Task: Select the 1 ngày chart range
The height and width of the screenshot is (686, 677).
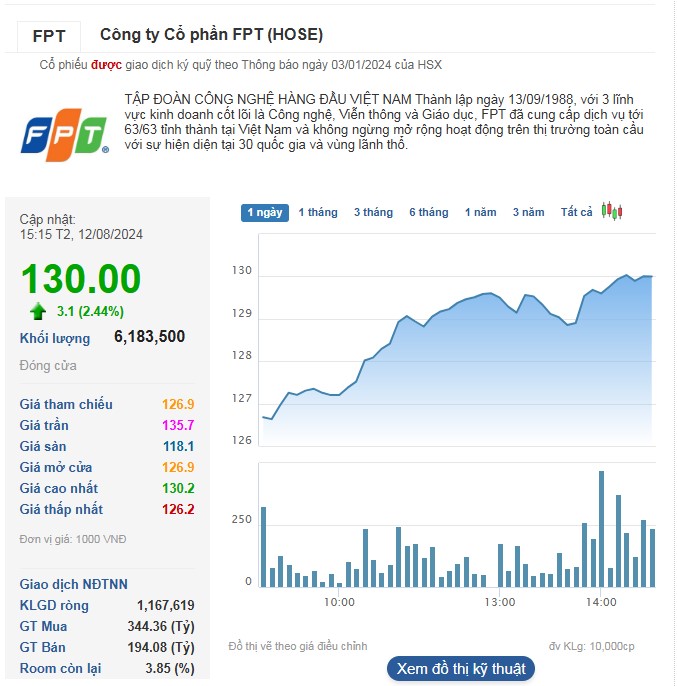Action: click(265, 213)
